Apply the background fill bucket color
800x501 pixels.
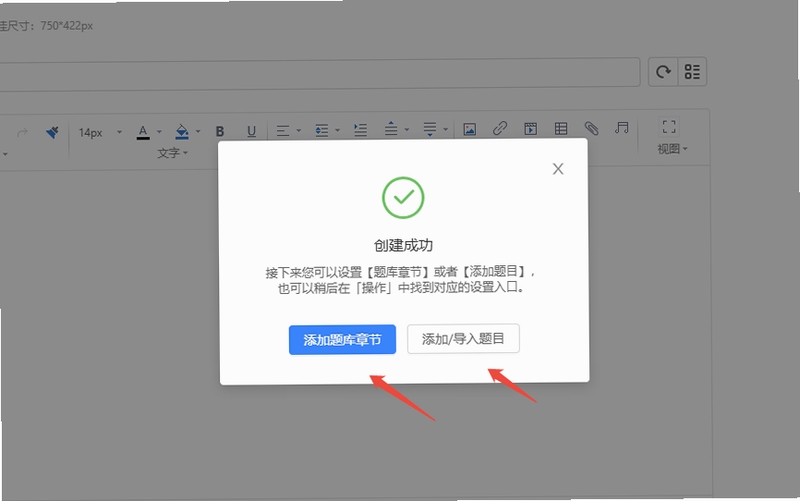182,132
